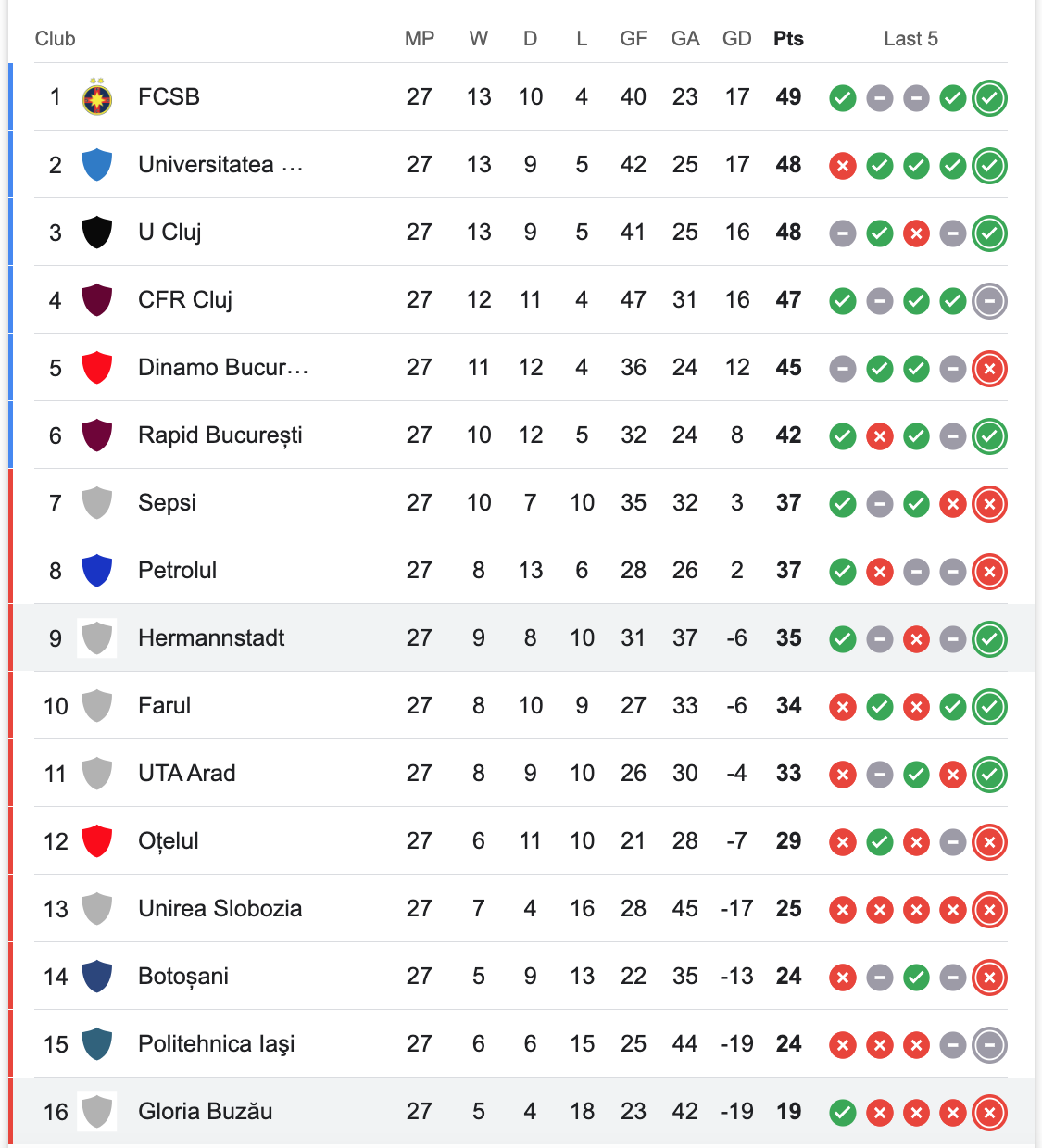Click FCSB's latest match win indicator
The height and width of the screenshot is (1148, 1042).
pyautogui.click(x=989, y=97)
